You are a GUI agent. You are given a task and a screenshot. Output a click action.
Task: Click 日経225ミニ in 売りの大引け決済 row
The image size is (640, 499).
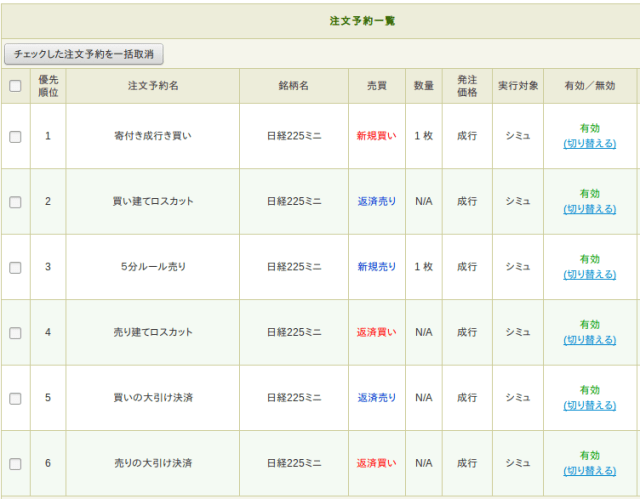[x=294, y=463]
